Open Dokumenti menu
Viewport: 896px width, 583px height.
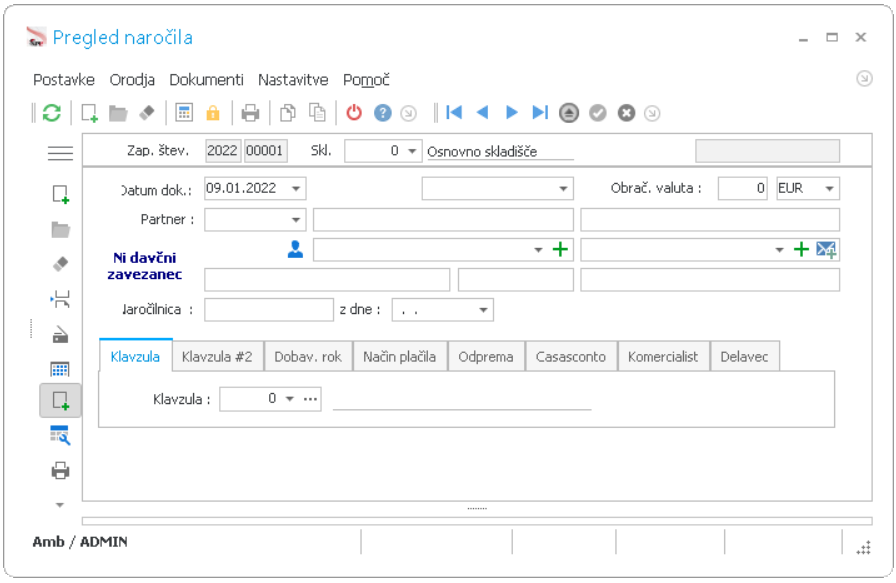click(206, 80)
